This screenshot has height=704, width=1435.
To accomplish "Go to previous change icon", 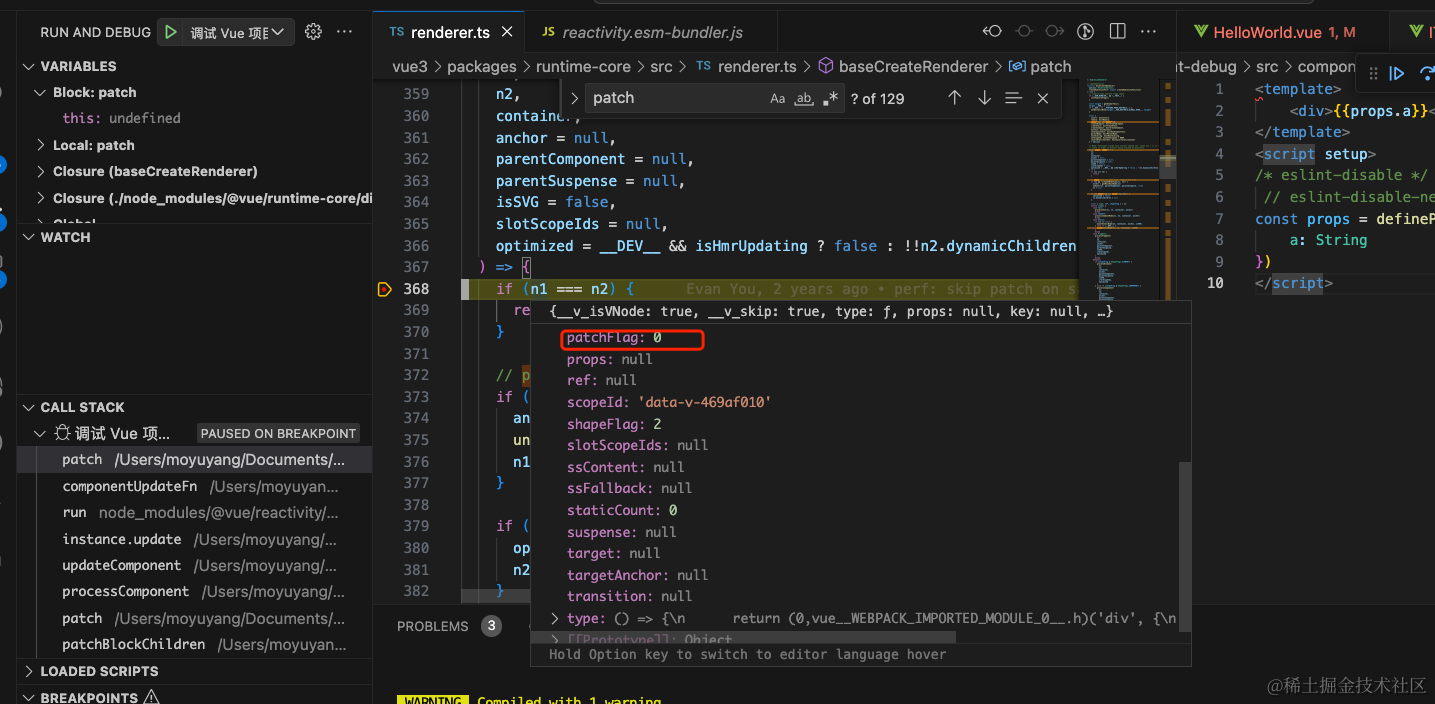I will pos(992,32).
